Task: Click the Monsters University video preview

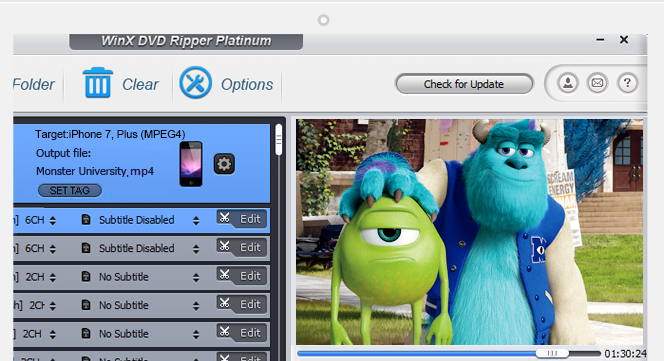Action: [469, 232]
